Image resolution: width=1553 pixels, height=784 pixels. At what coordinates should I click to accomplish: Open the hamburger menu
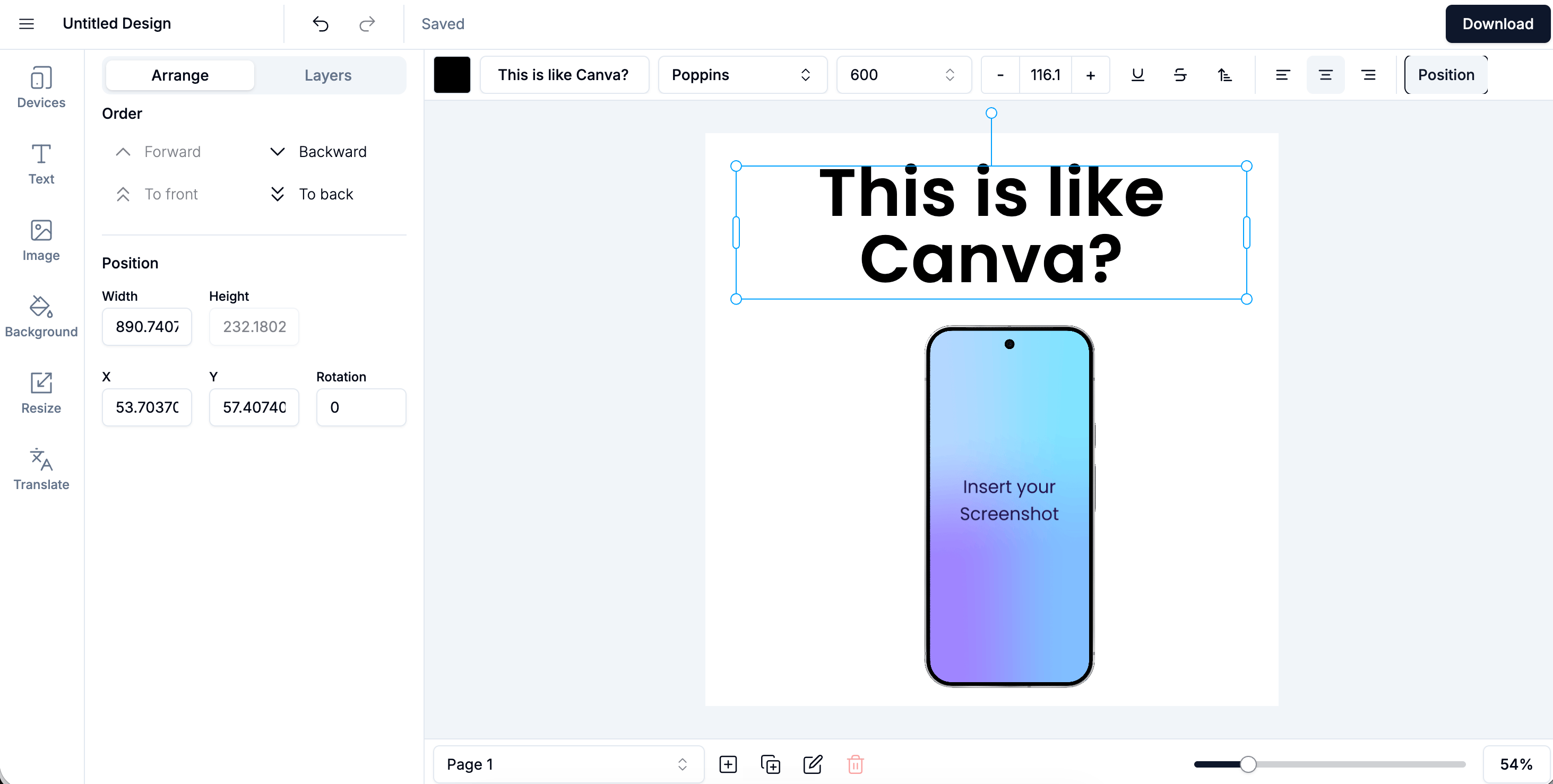27,23
